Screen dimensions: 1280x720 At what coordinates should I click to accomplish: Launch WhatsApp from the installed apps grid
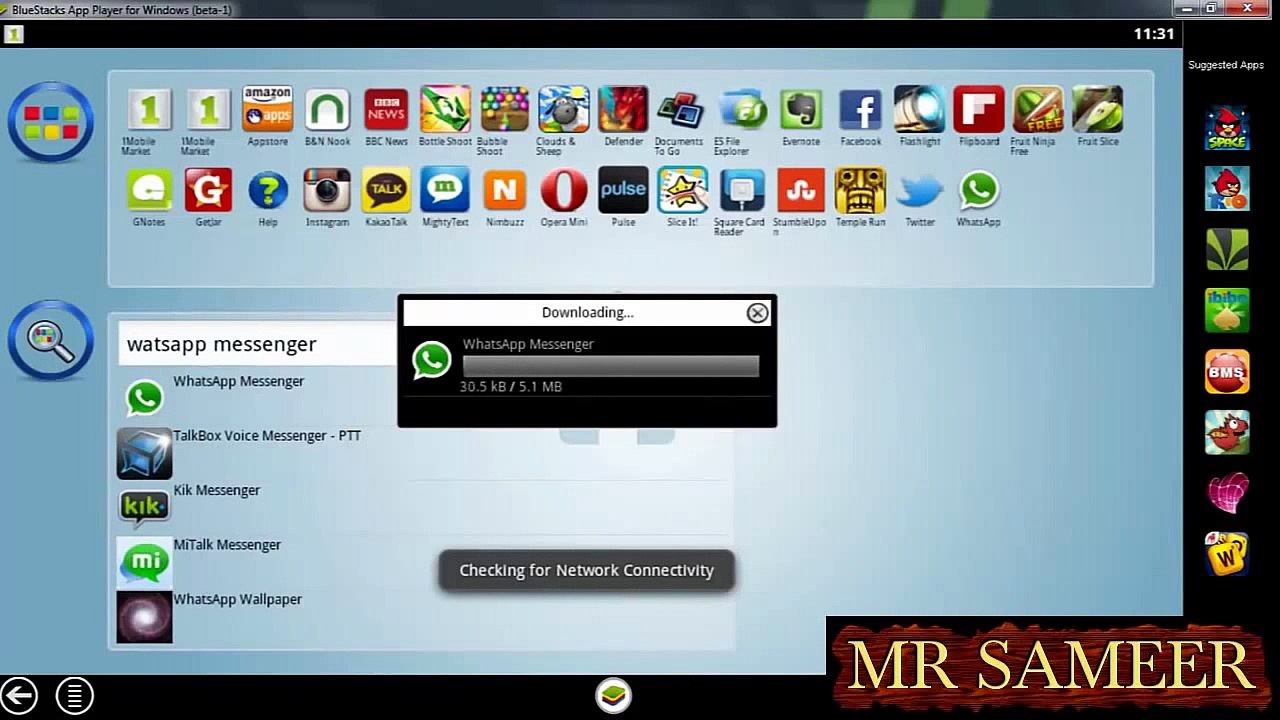tap(979, 190)
